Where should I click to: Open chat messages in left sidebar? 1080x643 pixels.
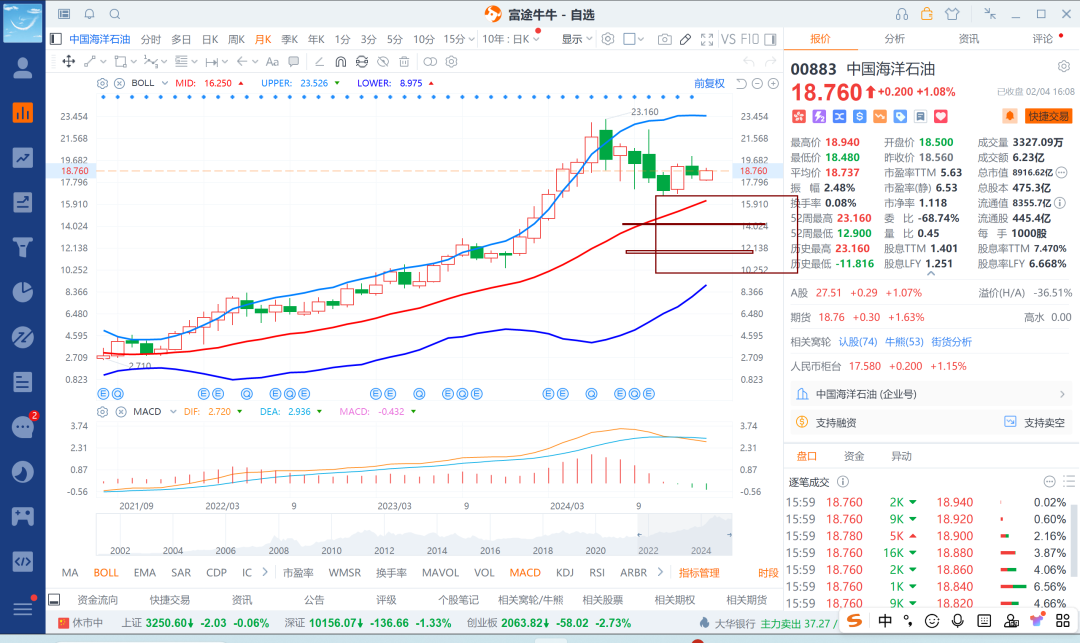pyautogui.click(x=23, y=427)
